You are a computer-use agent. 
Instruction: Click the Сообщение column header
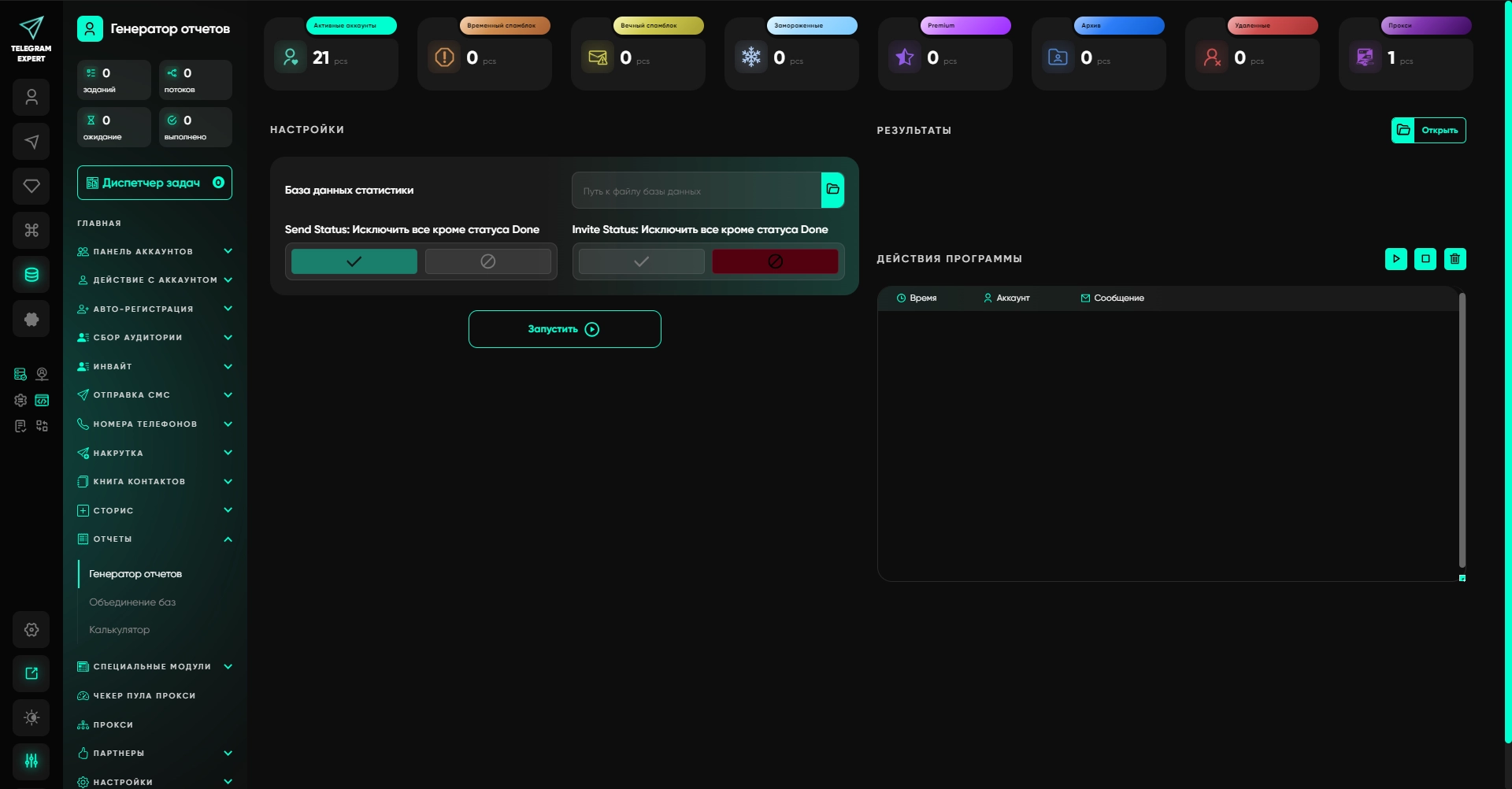tap(1112, 298)
